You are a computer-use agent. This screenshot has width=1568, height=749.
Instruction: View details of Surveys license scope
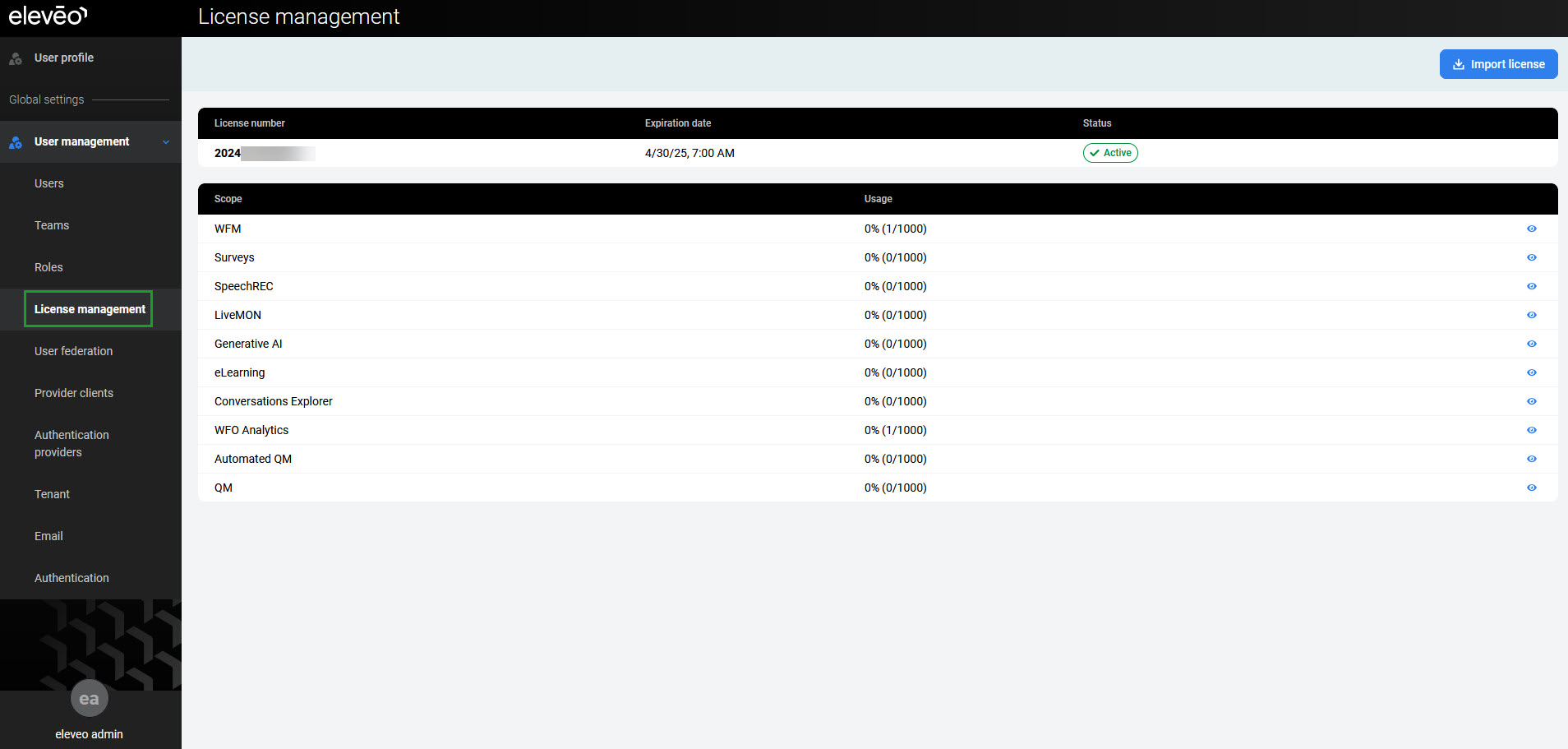[1531, 257]
